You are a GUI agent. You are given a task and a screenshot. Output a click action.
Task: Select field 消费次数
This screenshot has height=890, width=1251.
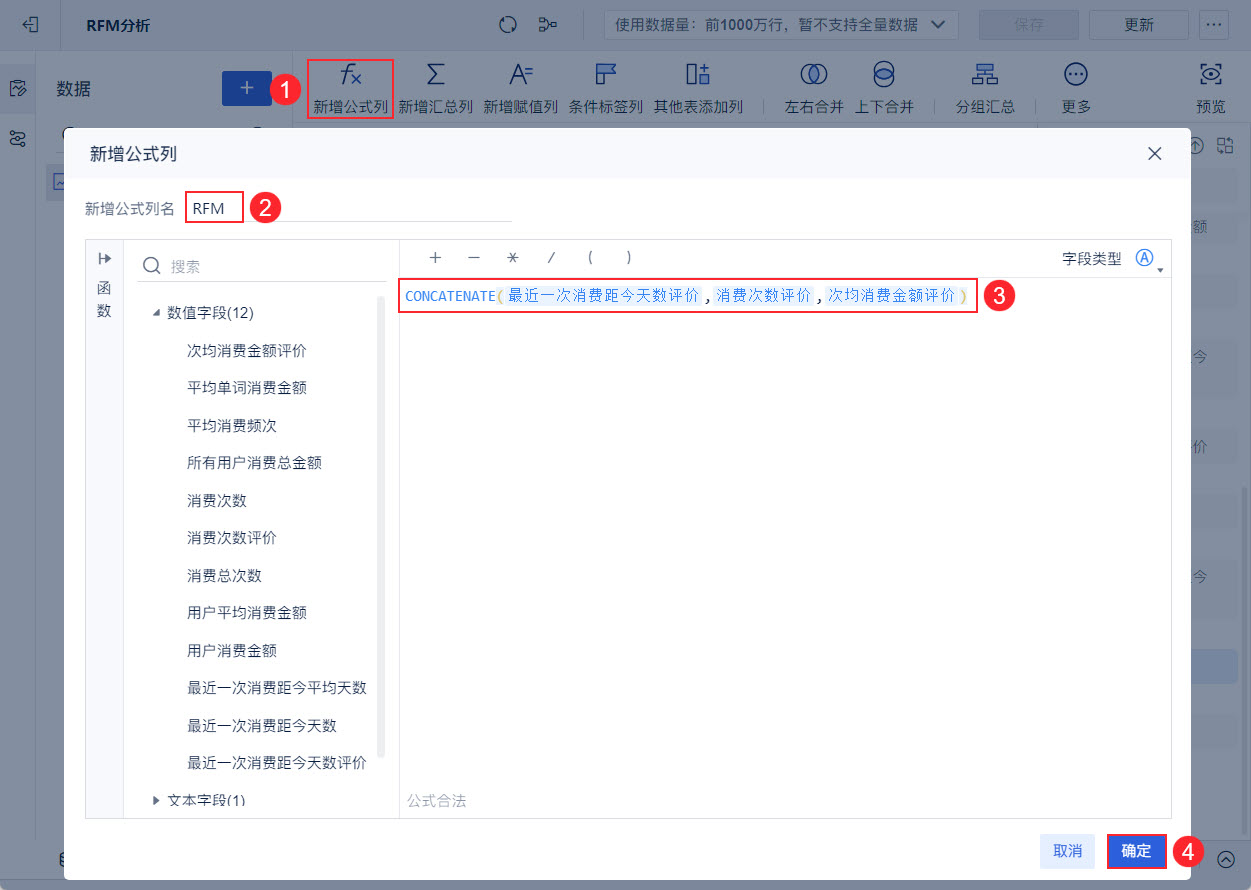click(217, 500)
